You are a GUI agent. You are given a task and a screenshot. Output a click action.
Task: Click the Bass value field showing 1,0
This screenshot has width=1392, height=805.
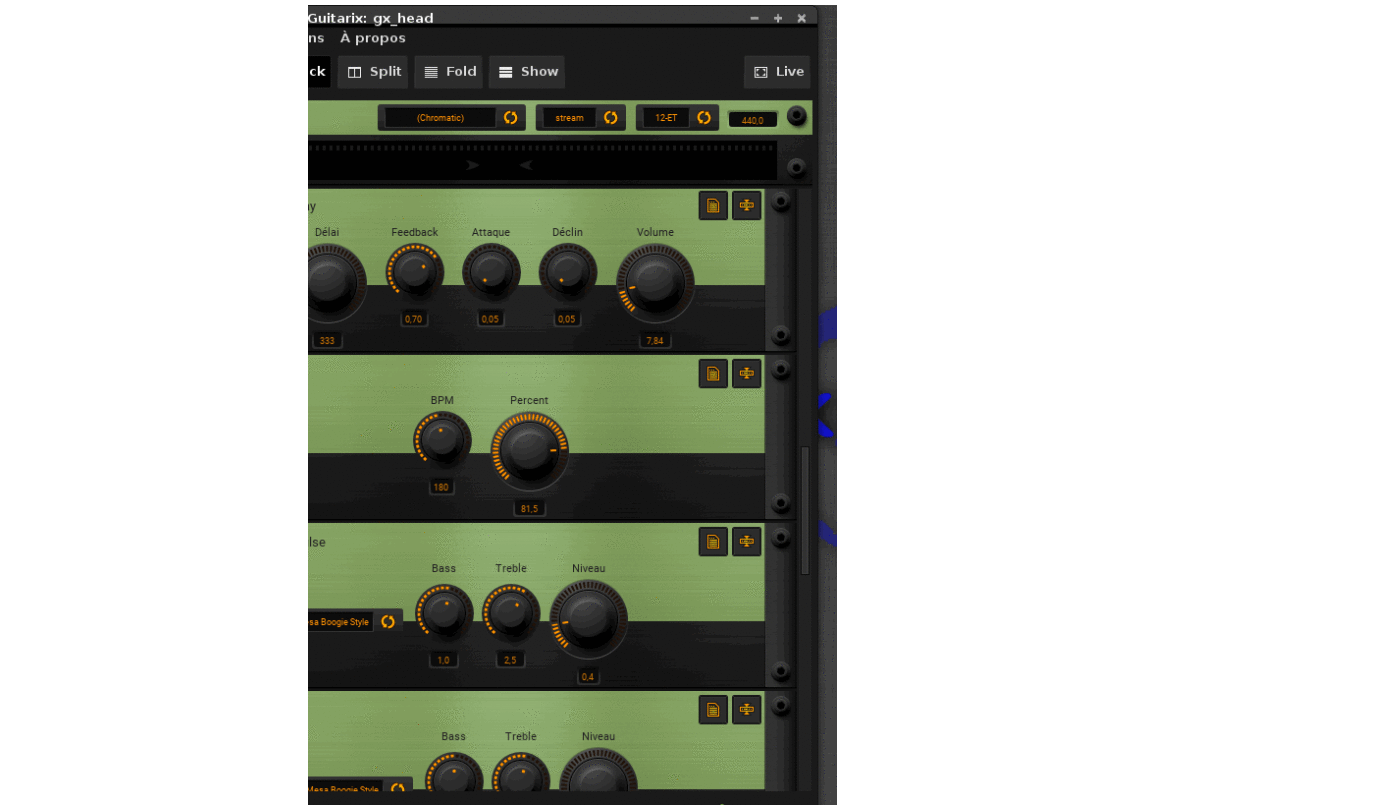pyautogui.click(x=444, y=660)
